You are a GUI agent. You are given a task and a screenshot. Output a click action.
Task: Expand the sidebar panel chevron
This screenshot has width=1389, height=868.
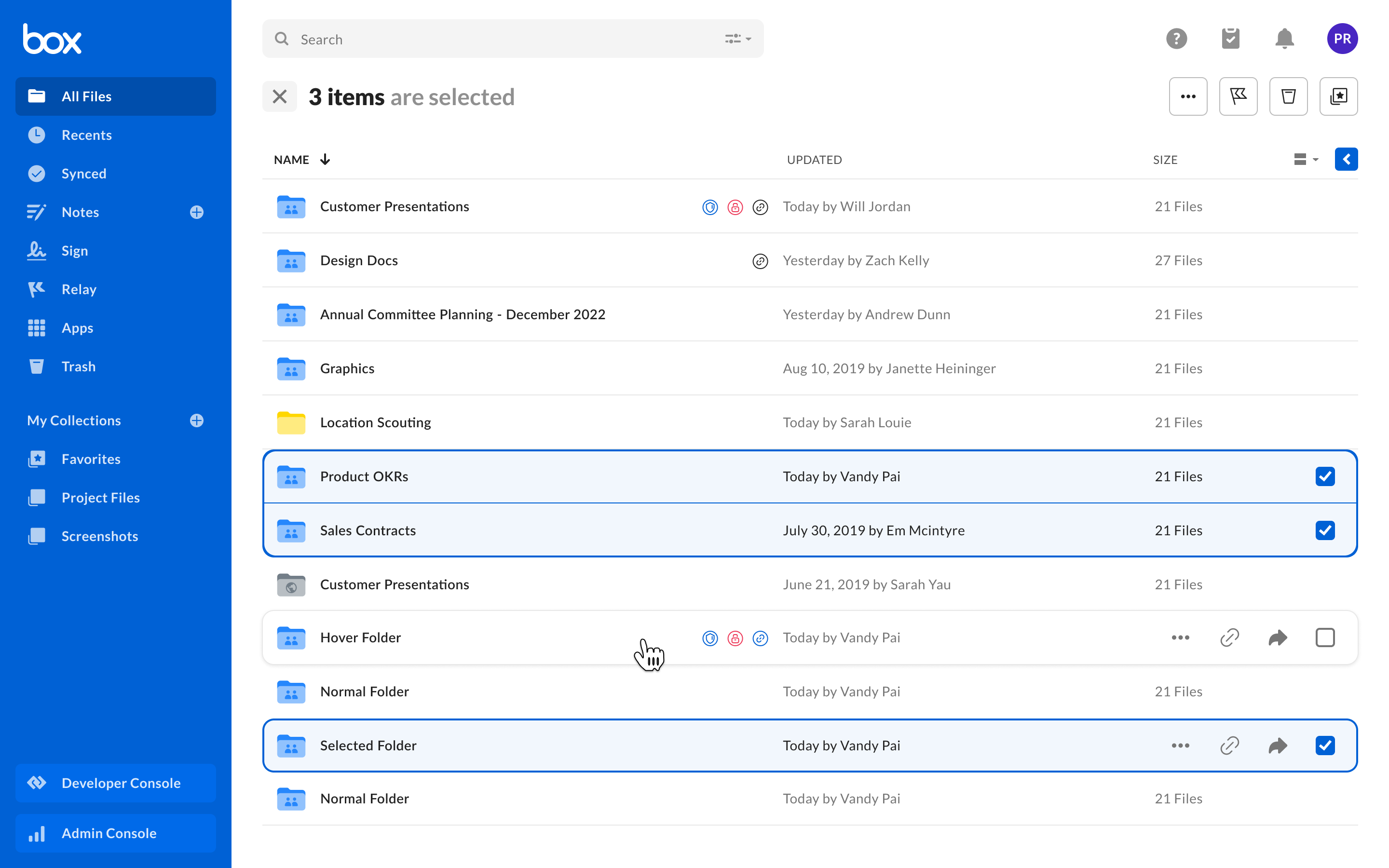click(1346, 160)
